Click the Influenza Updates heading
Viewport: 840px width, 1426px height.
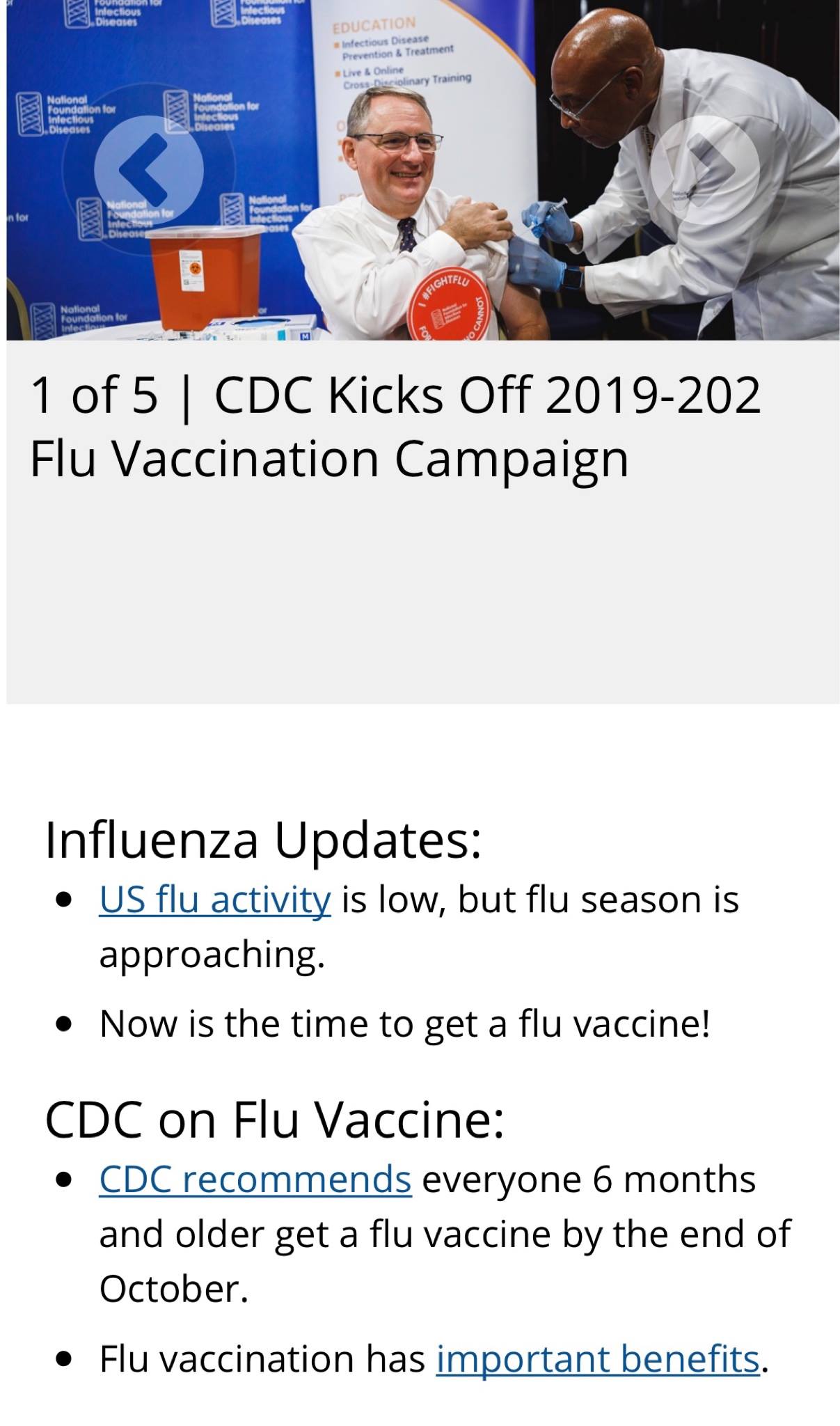coord(262,840)
